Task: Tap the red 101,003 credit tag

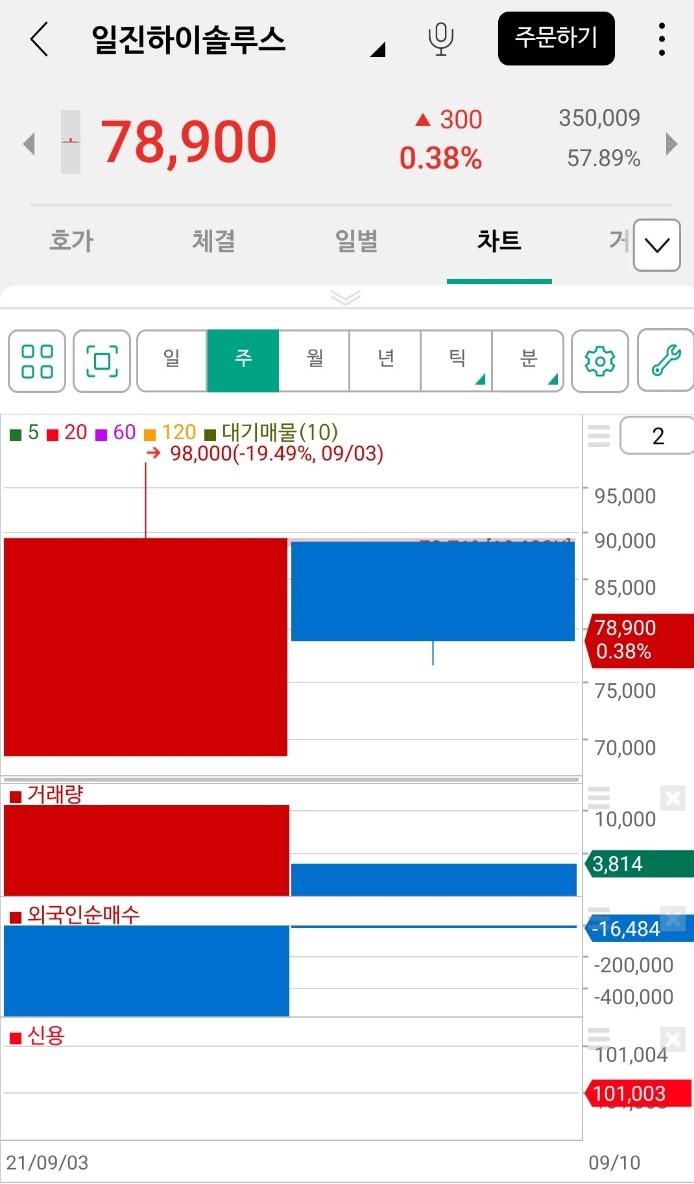Action: point(639,1093)
